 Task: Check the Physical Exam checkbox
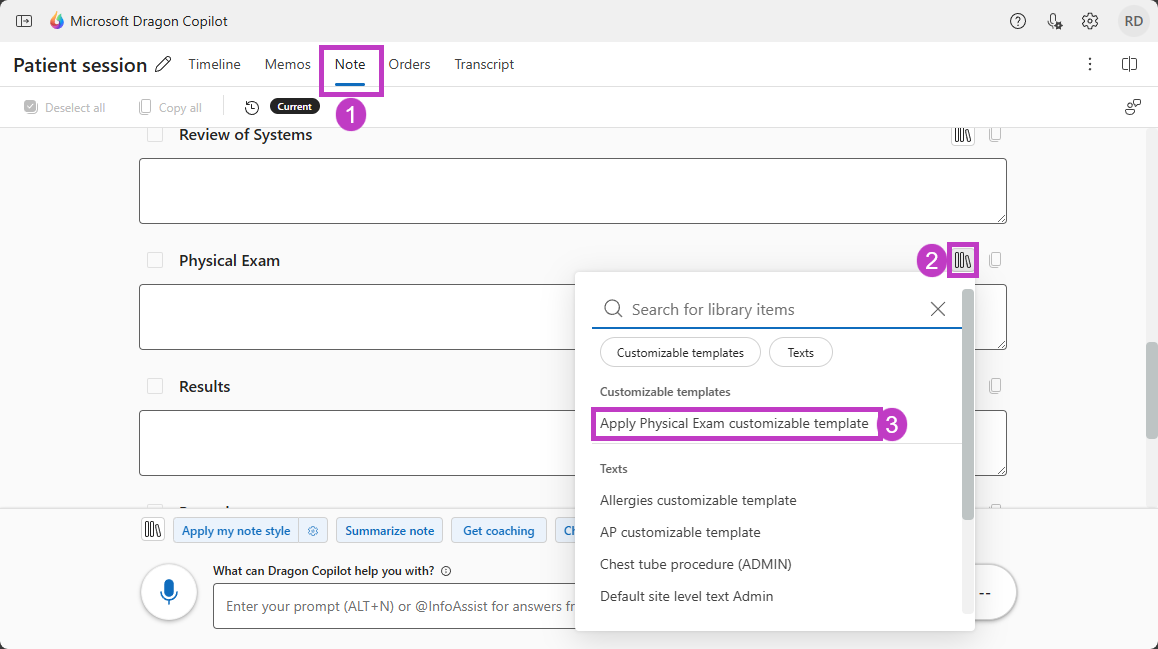click(155, 261)
